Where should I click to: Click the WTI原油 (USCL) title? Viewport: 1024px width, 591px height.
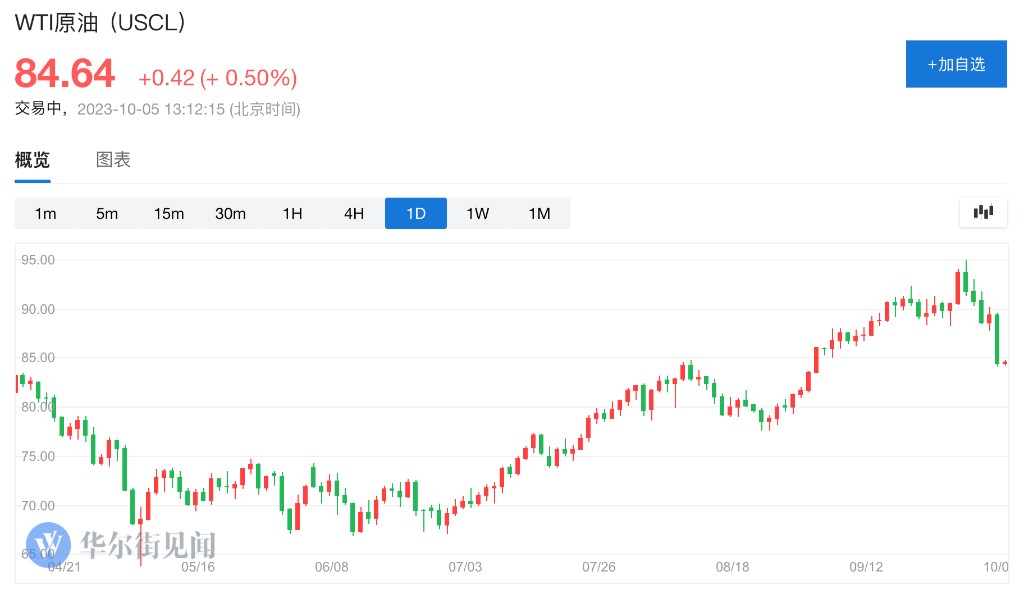click(100, 23)
